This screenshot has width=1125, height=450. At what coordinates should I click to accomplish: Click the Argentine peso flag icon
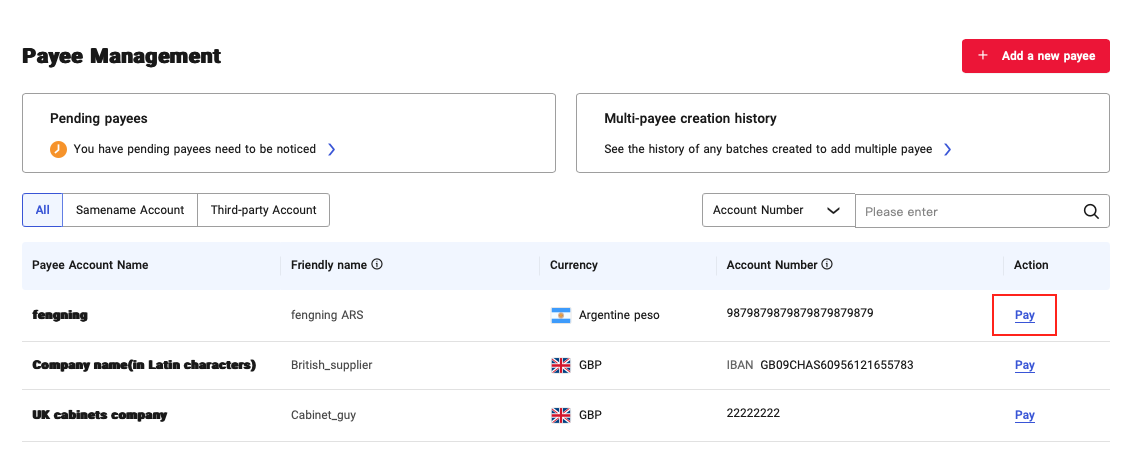click(561, 315)
